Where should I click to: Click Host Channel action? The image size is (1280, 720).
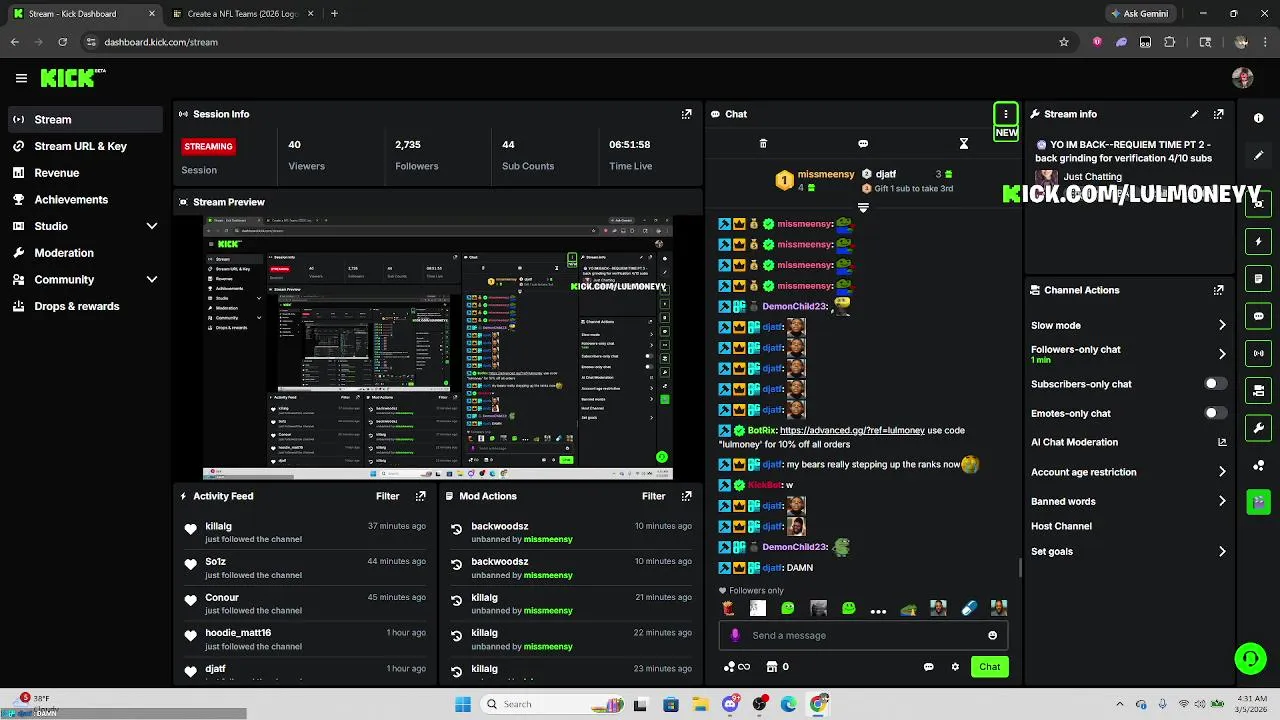[1061, 526]
